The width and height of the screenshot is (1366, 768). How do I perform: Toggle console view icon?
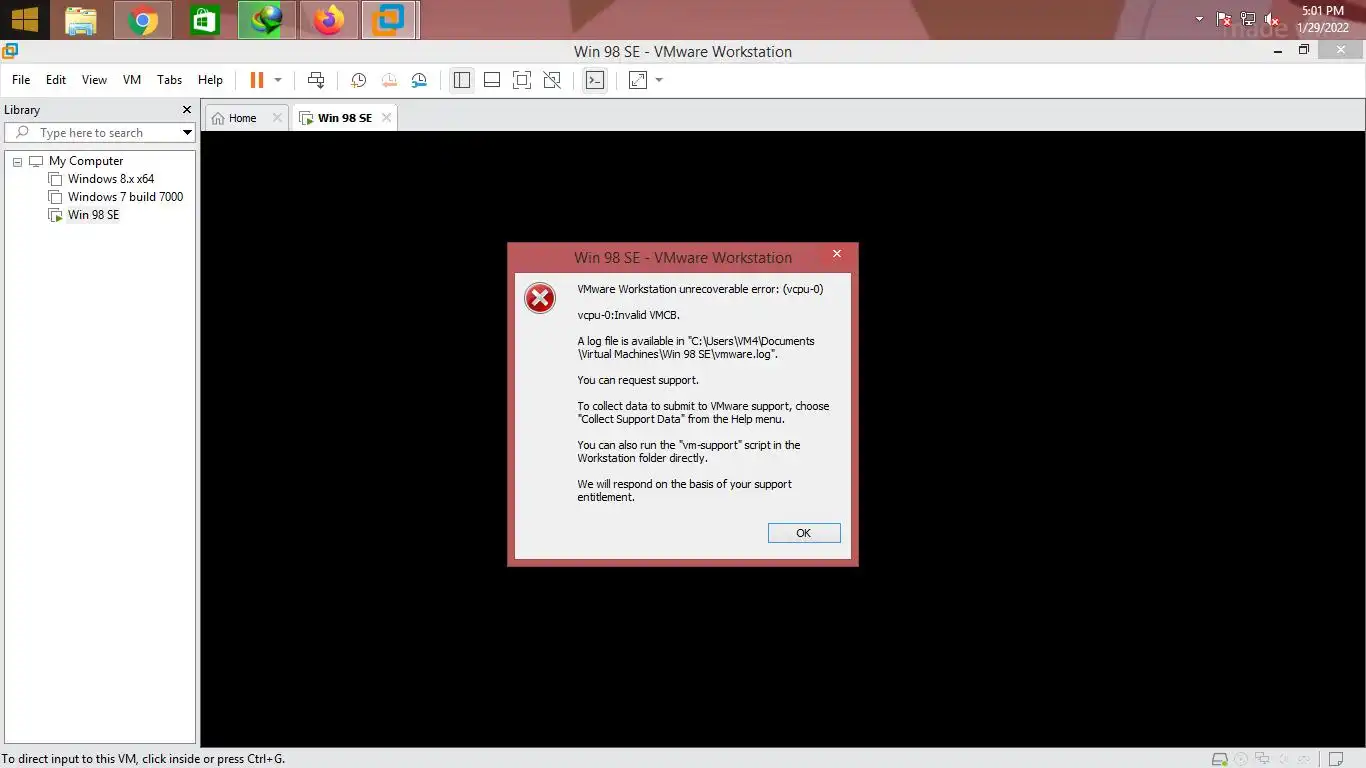pos(595,80)
